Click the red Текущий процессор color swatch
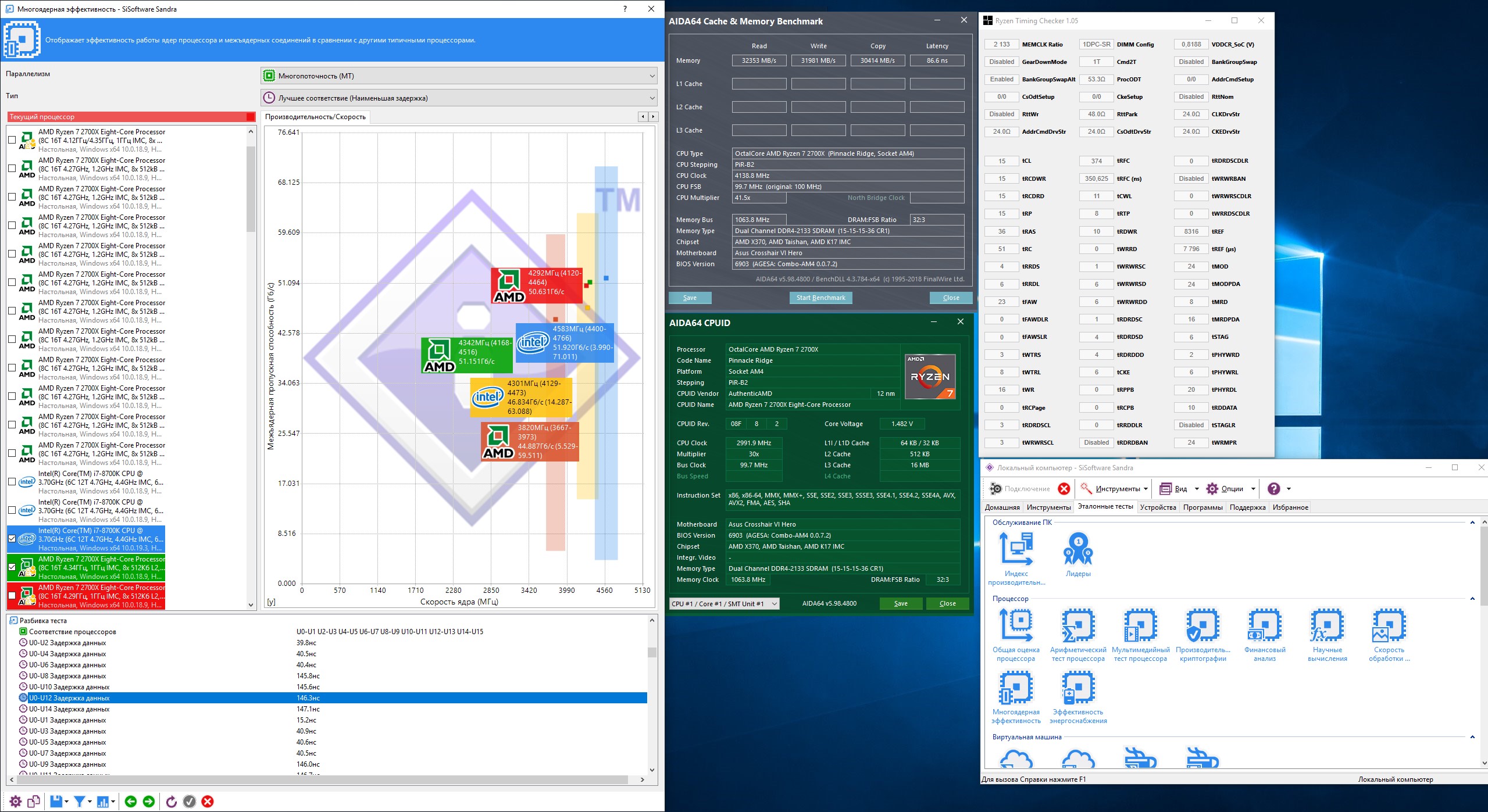The width and height of the screenshot is (1488, 812). coord(251,117)
